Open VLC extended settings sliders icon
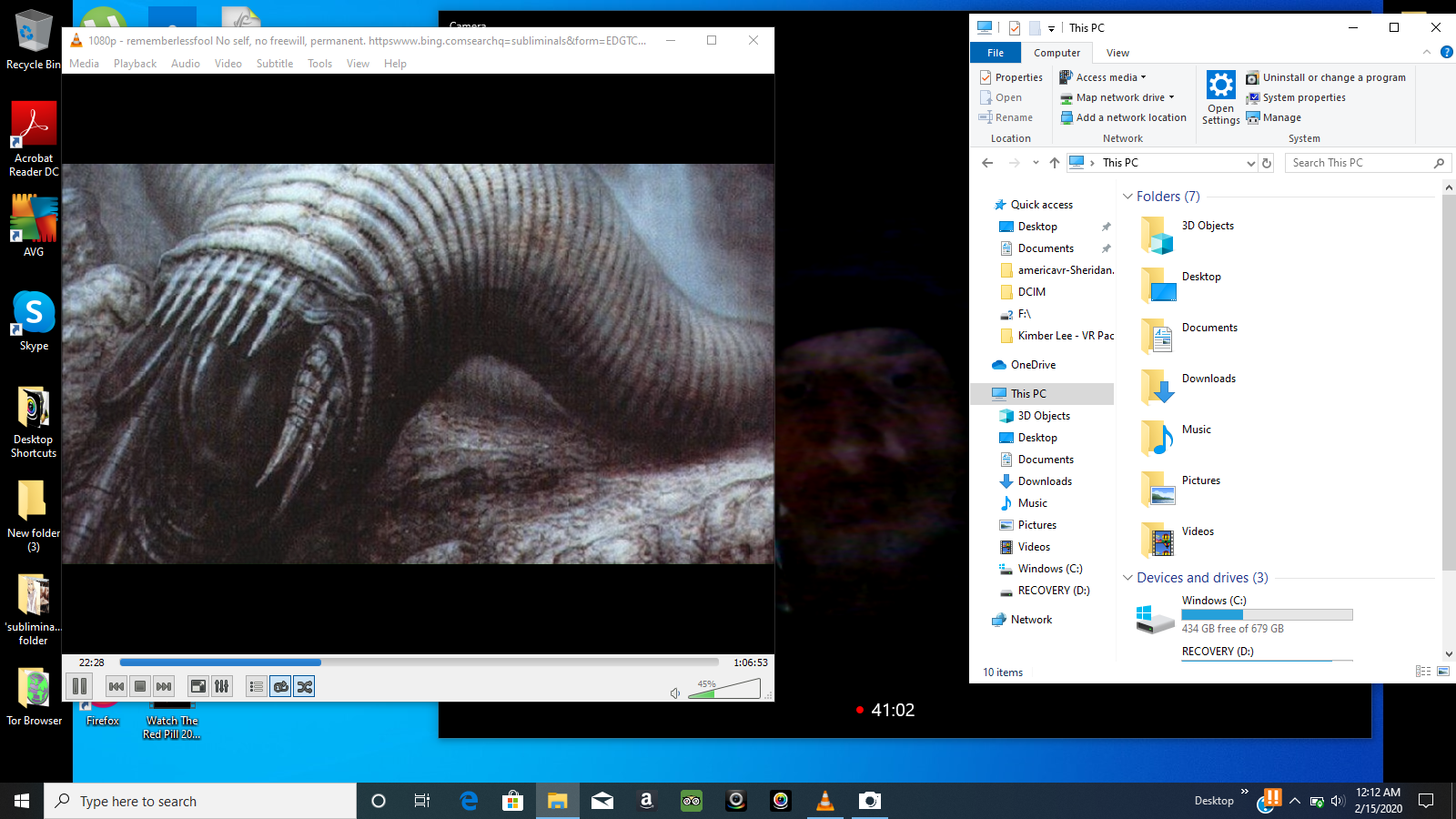 pos(221,686)
